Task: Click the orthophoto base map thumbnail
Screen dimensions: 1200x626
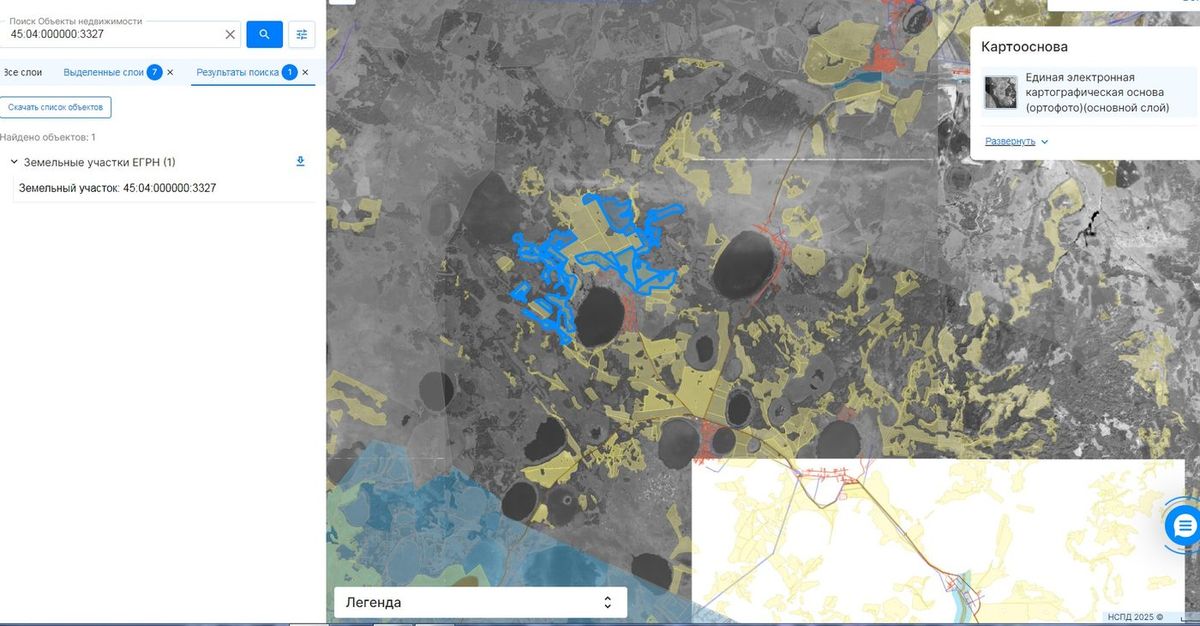Action: pos(1001,92)
